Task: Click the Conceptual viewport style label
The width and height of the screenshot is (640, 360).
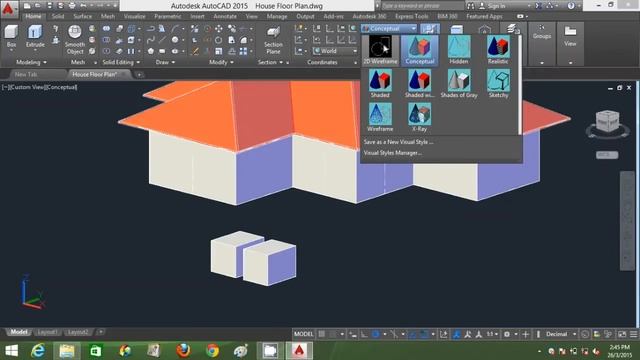Action: pos(61,87)
